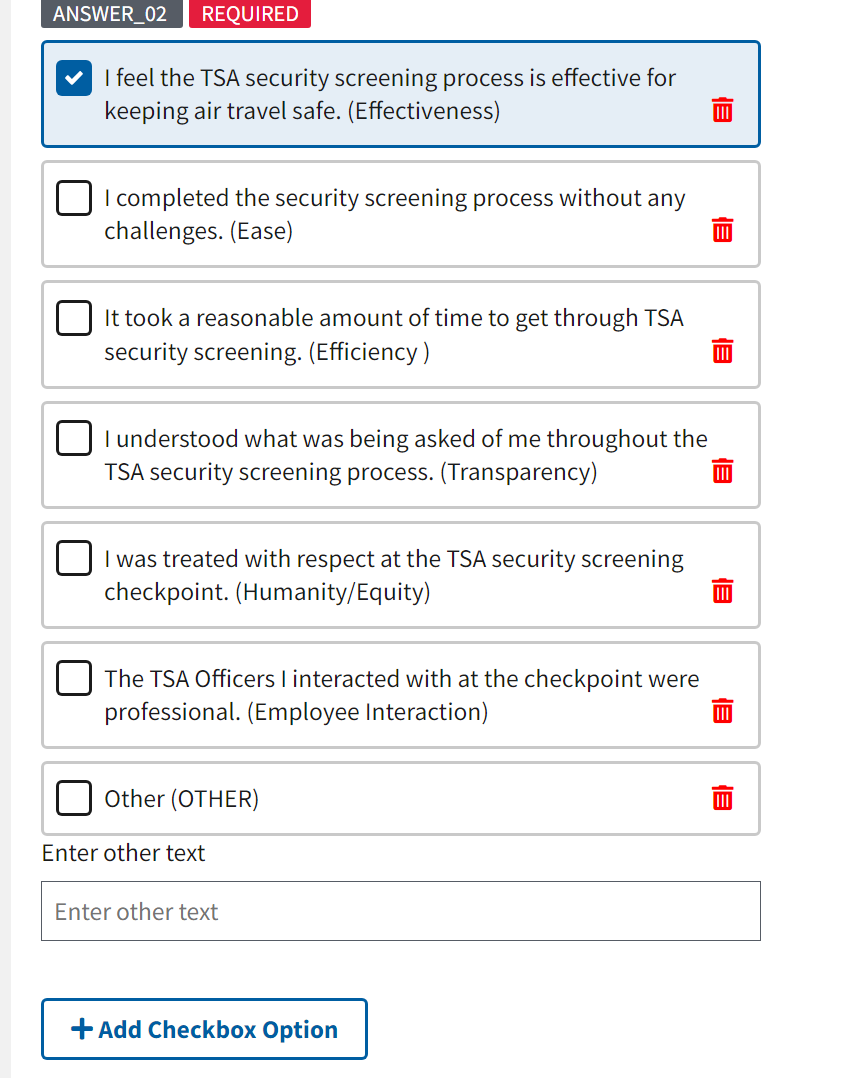The height and width of the screenshot is (1078, 852).
Task: Click the REQUIRED badge
Action: pyautogui.click(x=250, y=14)
